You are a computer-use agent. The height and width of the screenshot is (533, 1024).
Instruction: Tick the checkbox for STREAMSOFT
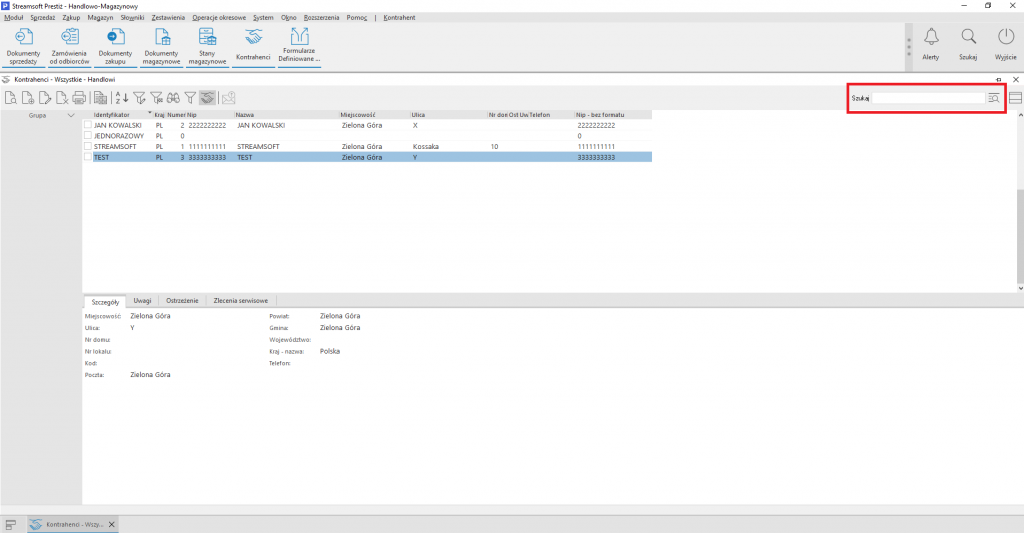88,146
